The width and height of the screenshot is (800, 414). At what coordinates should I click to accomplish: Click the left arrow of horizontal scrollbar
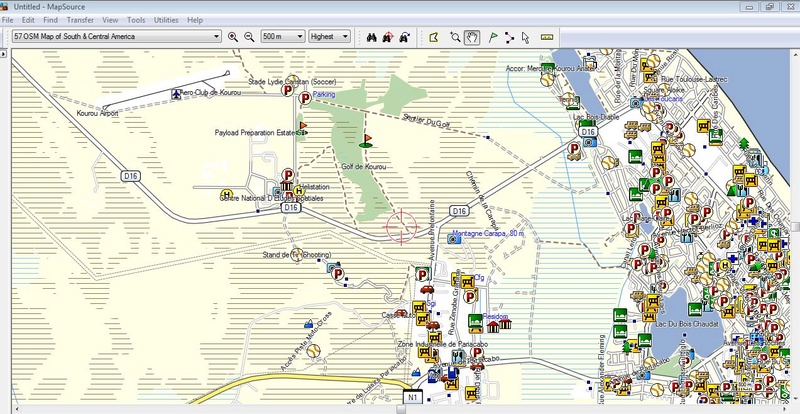pos(16,409)
